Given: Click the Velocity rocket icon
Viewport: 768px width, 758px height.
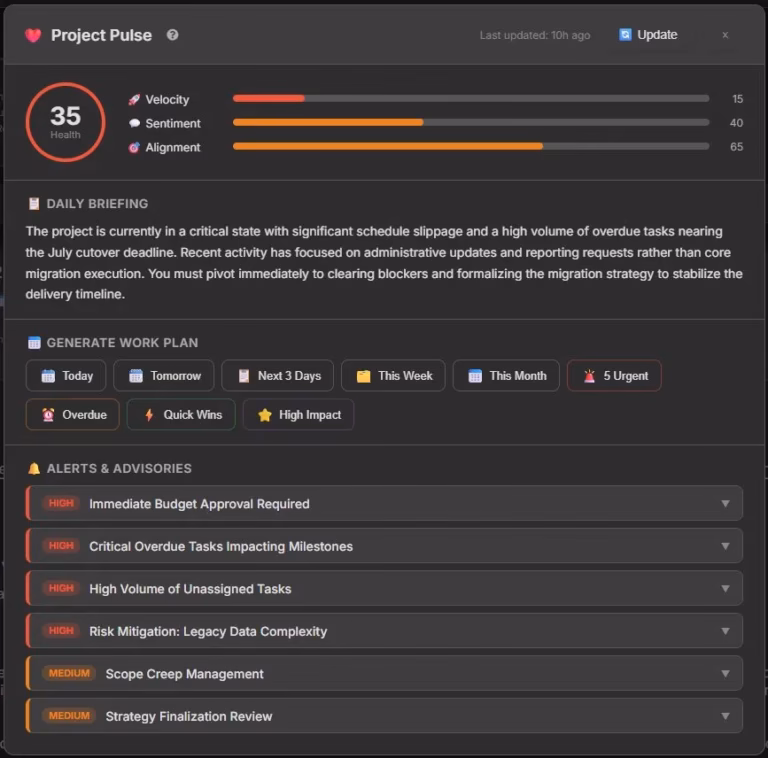Looking at the screenshot, I should point(134,99).
